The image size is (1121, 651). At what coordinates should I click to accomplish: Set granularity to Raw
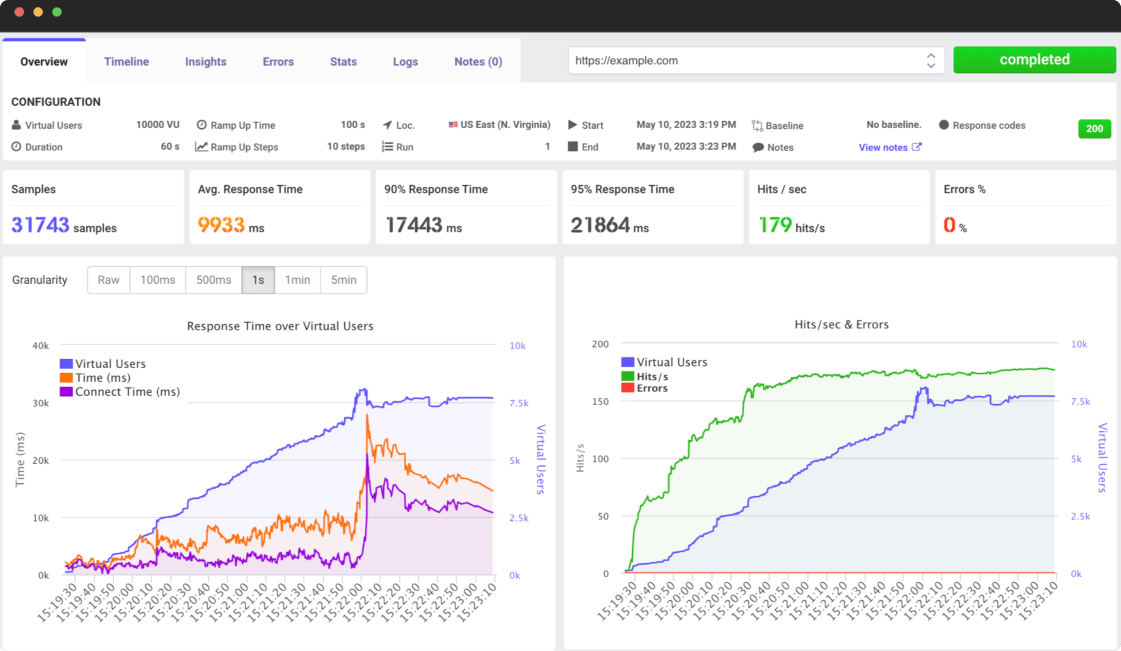(x=109, y=280)
